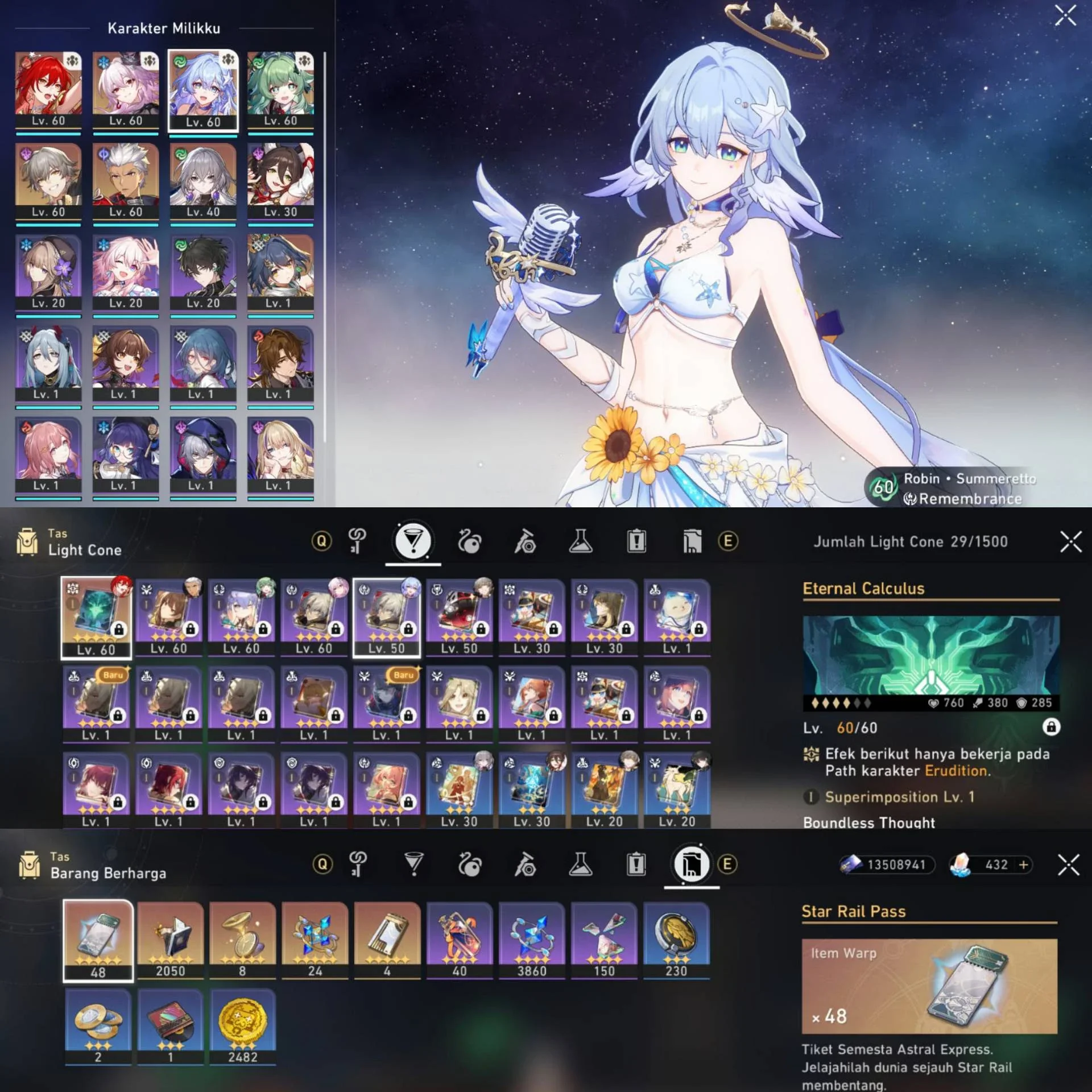Select Eternal Calculus Lv. 60 light cone card
The height and width of the screenshot is (1092, 1092).
pyautogui.click(x=96, y=618)
